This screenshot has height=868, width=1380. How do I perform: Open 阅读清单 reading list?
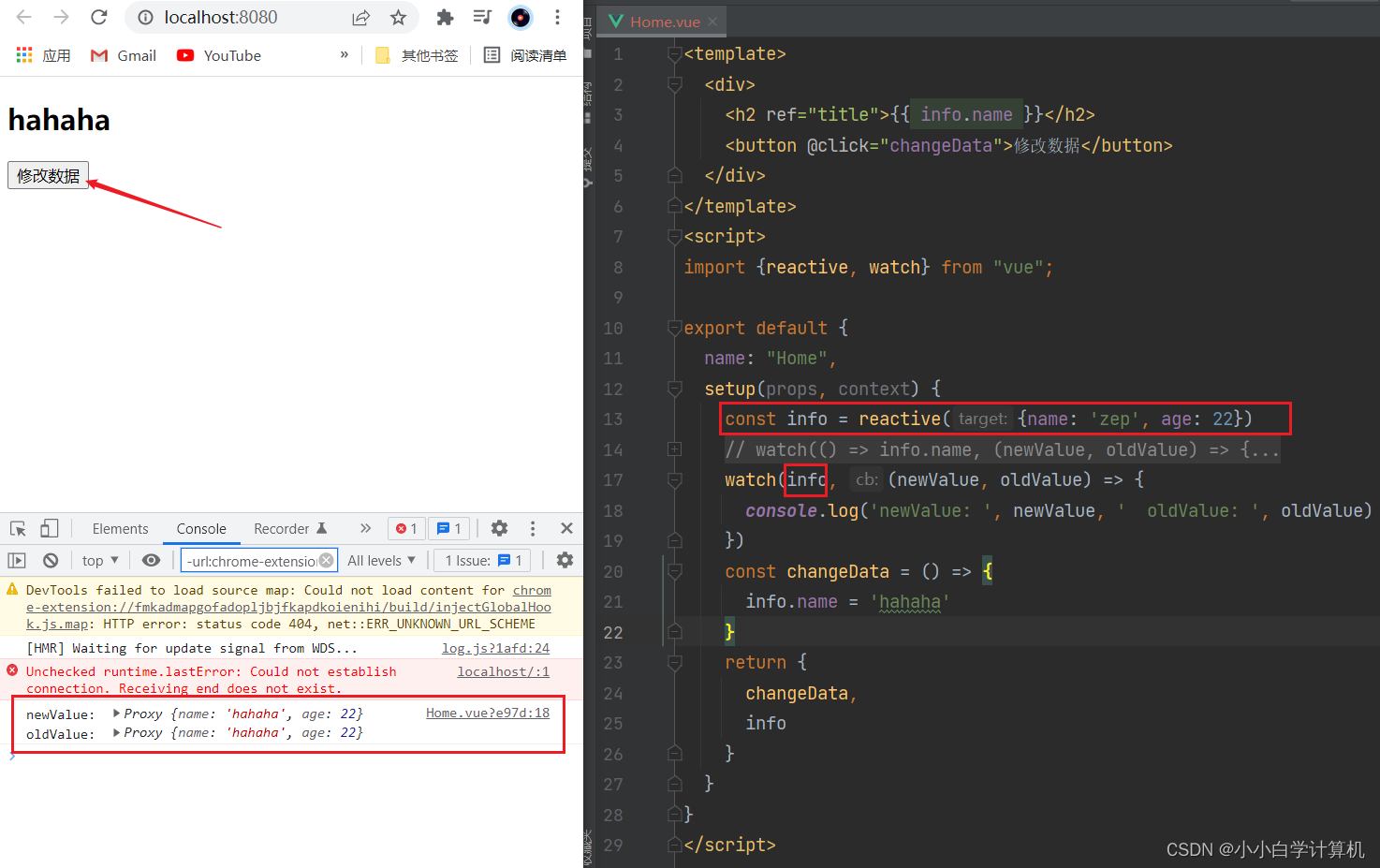[x=525, y=55]
